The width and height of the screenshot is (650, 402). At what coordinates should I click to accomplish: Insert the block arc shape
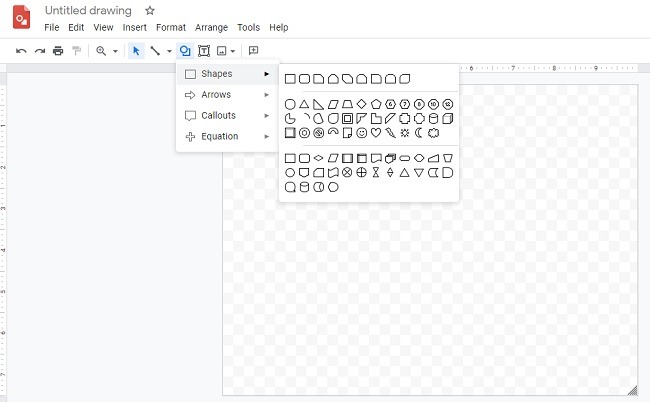click(333, 132)
